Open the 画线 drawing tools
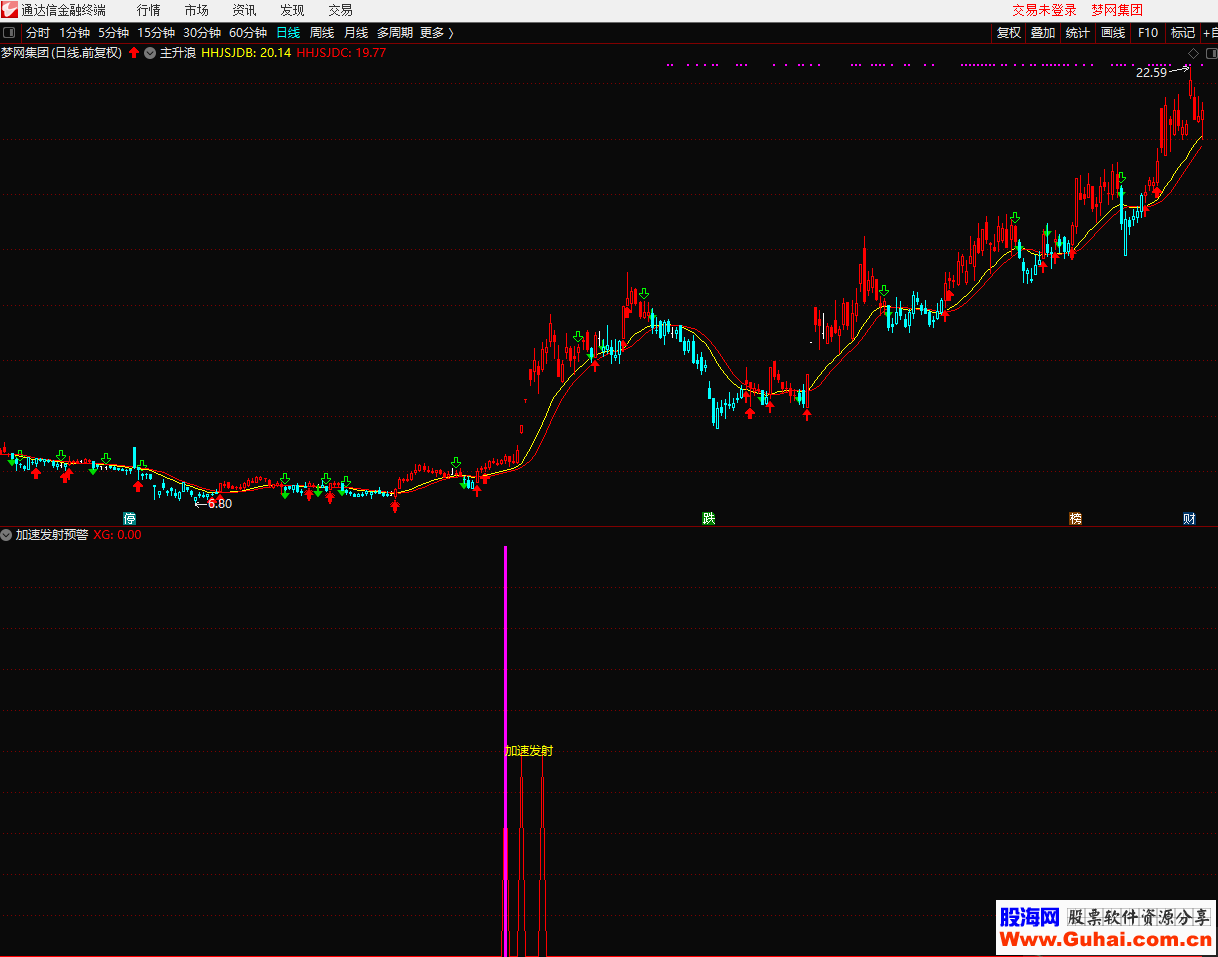The width and height of the screenshot is (1218, 957). point(1113,33)
